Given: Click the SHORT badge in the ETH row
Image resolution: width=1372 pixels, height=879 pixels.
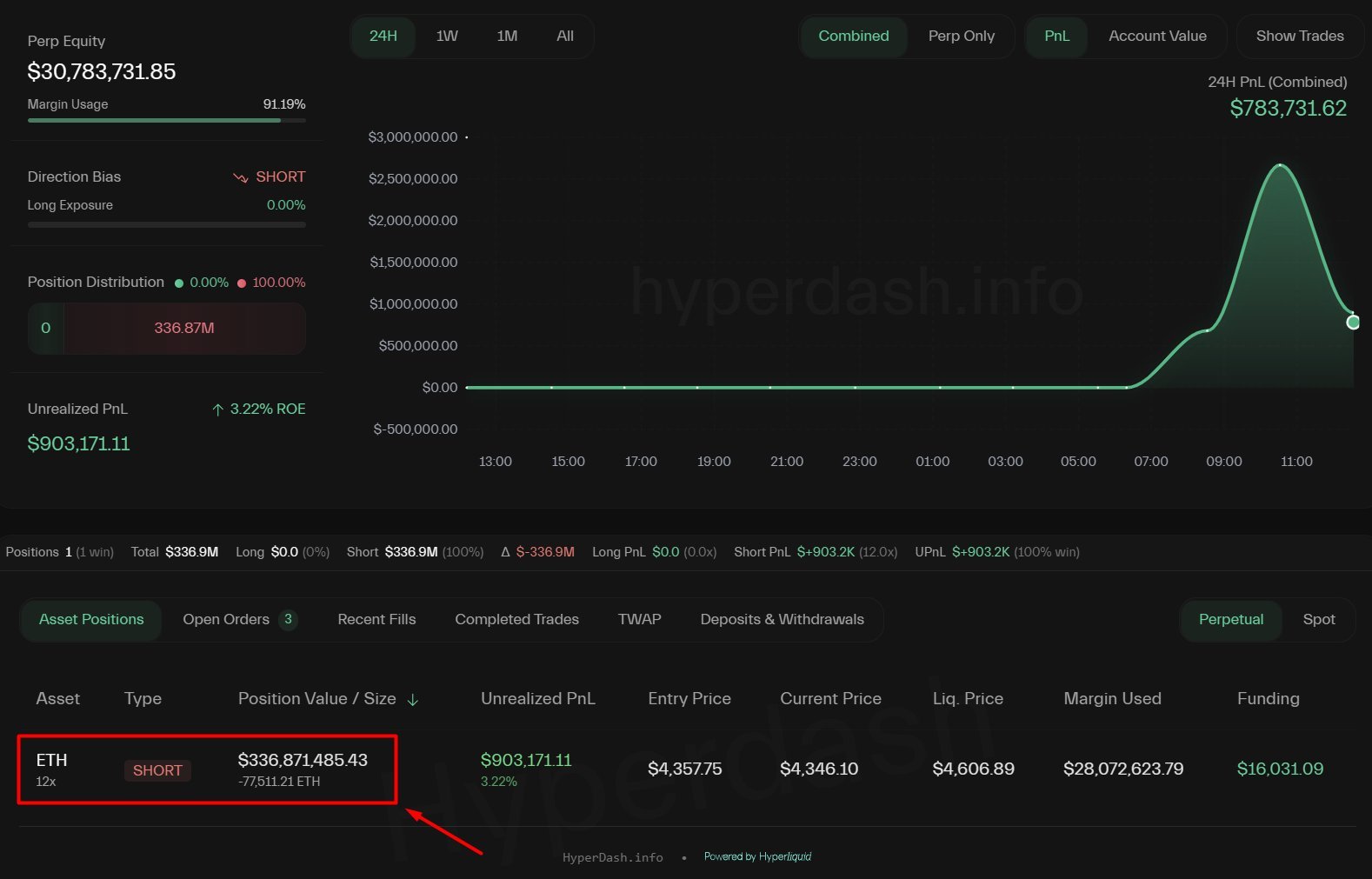Looking at the screenshot, I should coord(157,770).
